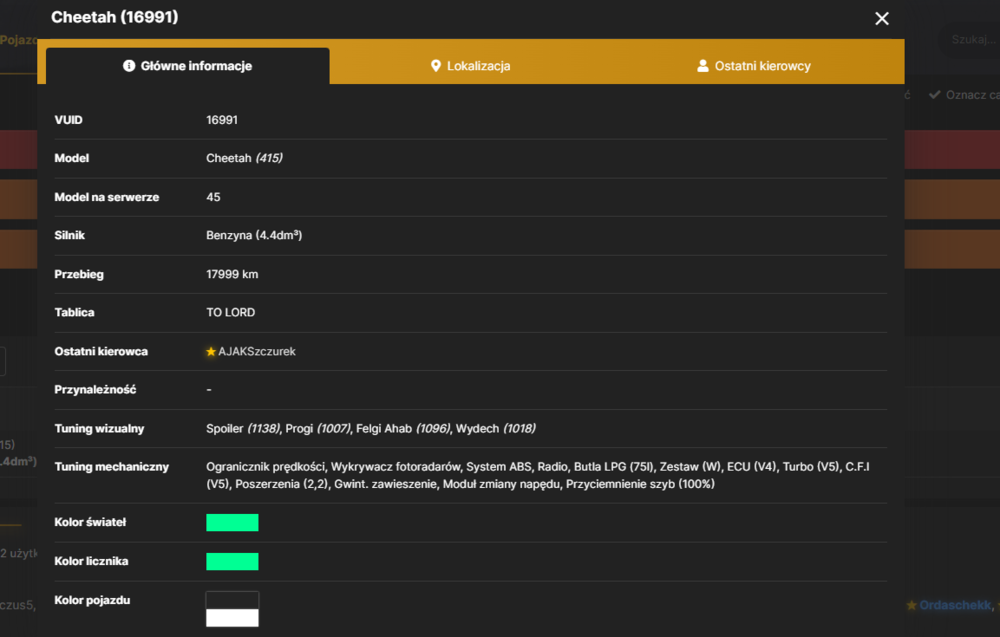Image resolution: width=1000 pixels, height=637 pixels.
Task: Click the Przynależność label
Action: [95, 390]
